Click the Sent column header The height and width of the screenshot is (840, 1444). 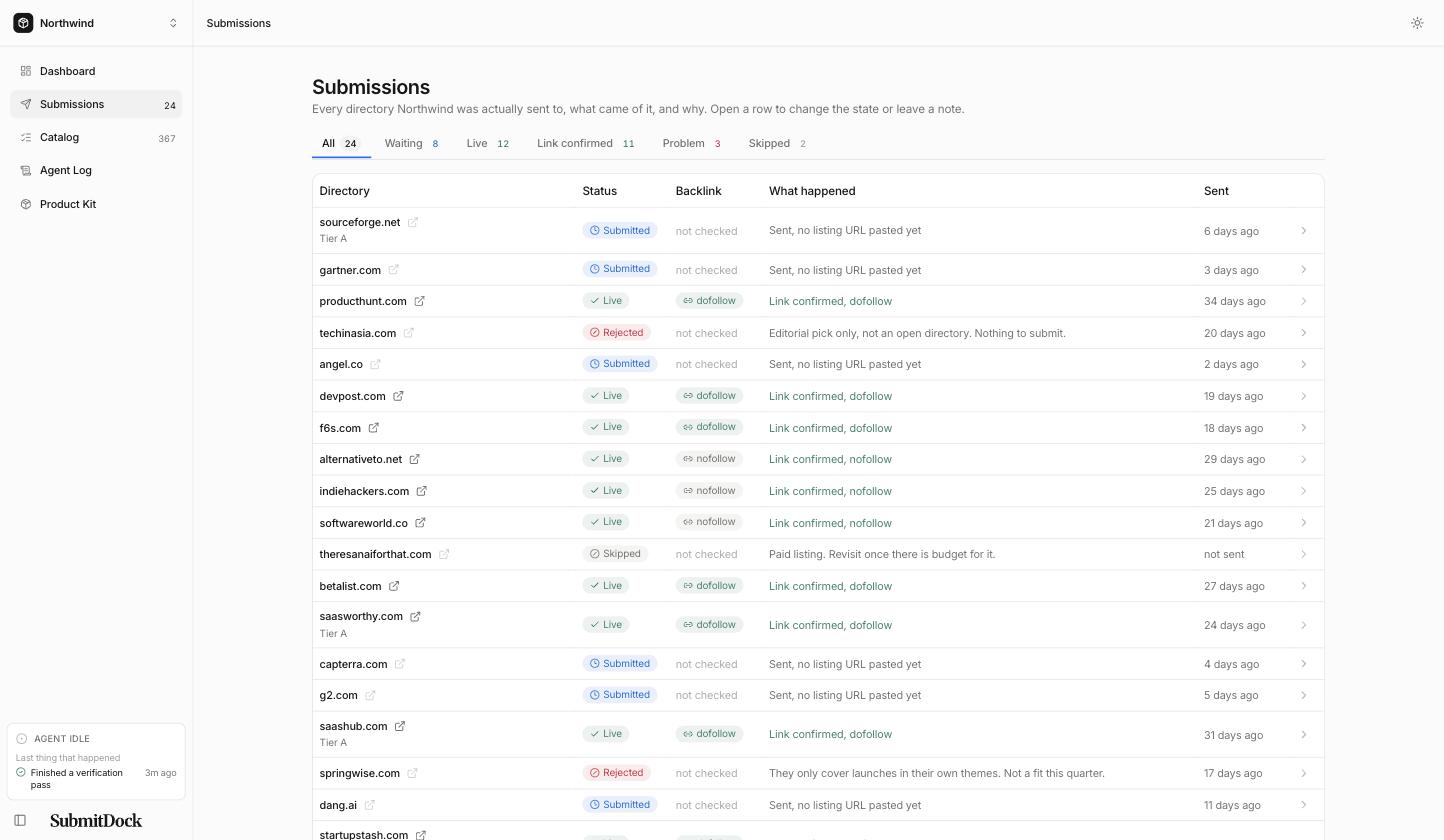tap(1216, 191)
